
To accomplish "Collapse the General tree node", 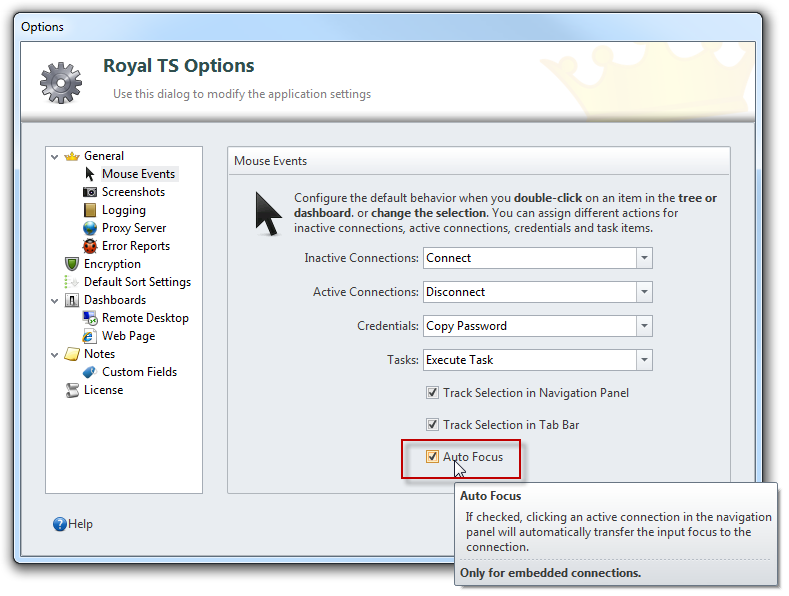I will click(54, 157).
